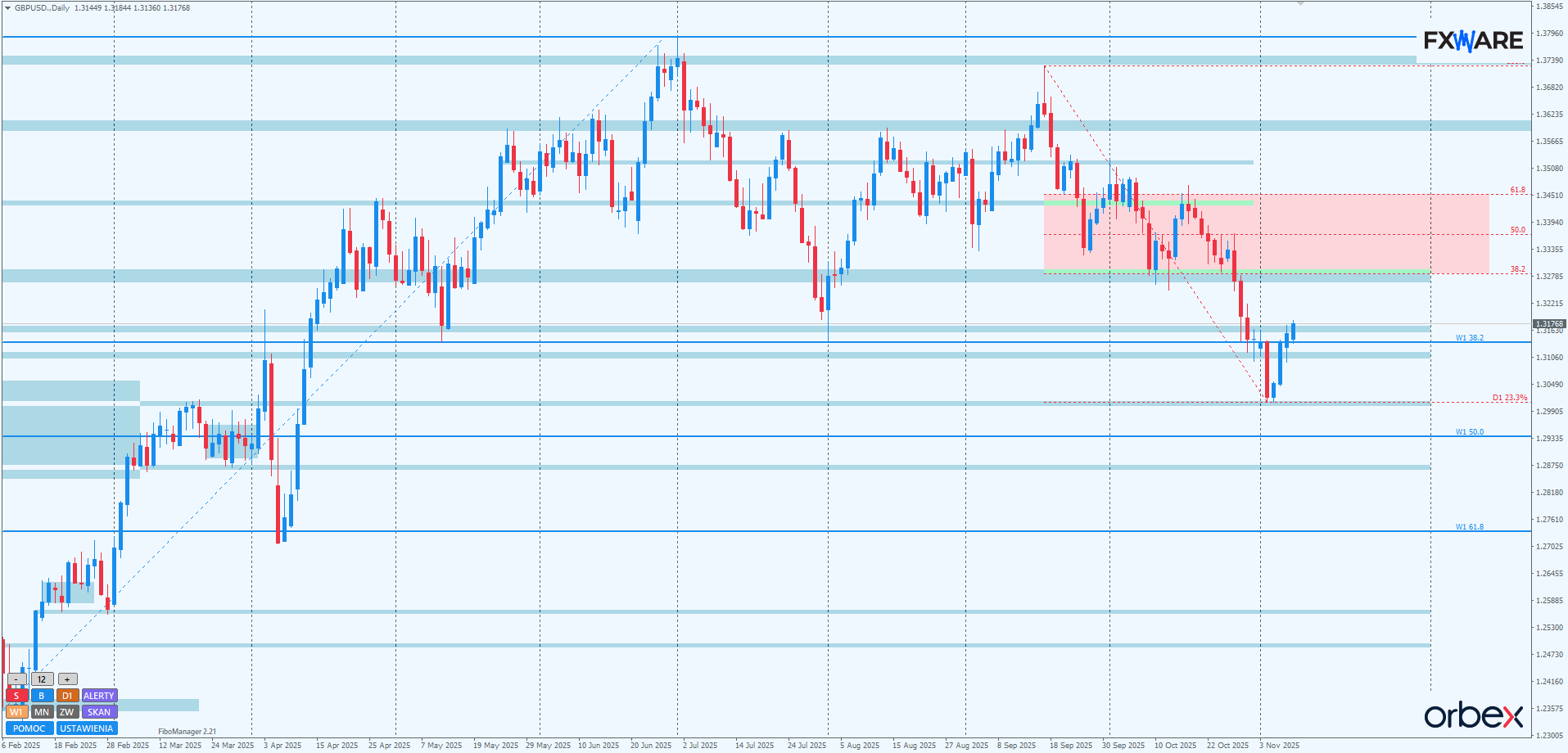This screenshot has height=753, width=1568.
Task: Select the W1 50.0 Fibonacci level label
Action: pyautogui.click(x=1469, y=432)
